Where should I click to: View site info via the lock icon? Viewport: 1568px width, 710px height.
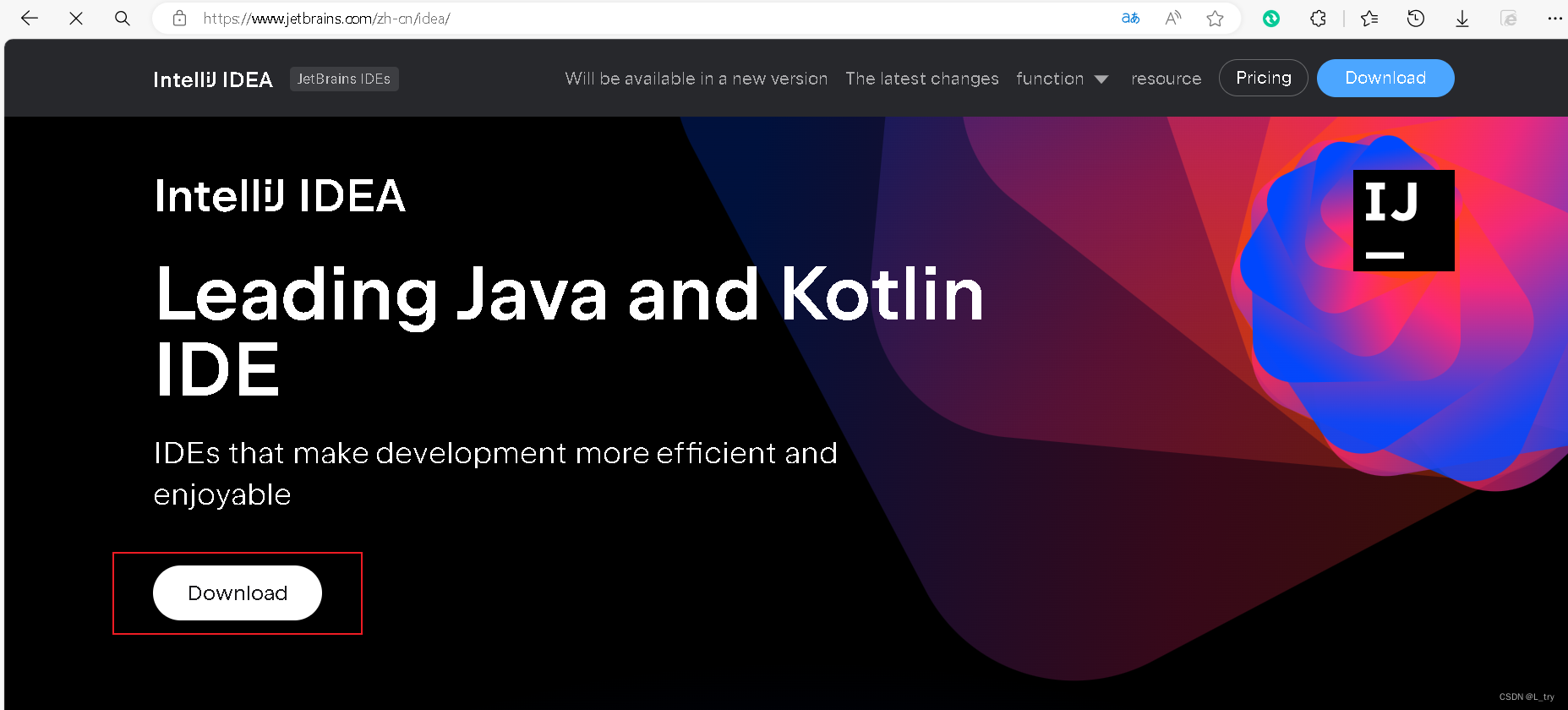tap(179, 18)
